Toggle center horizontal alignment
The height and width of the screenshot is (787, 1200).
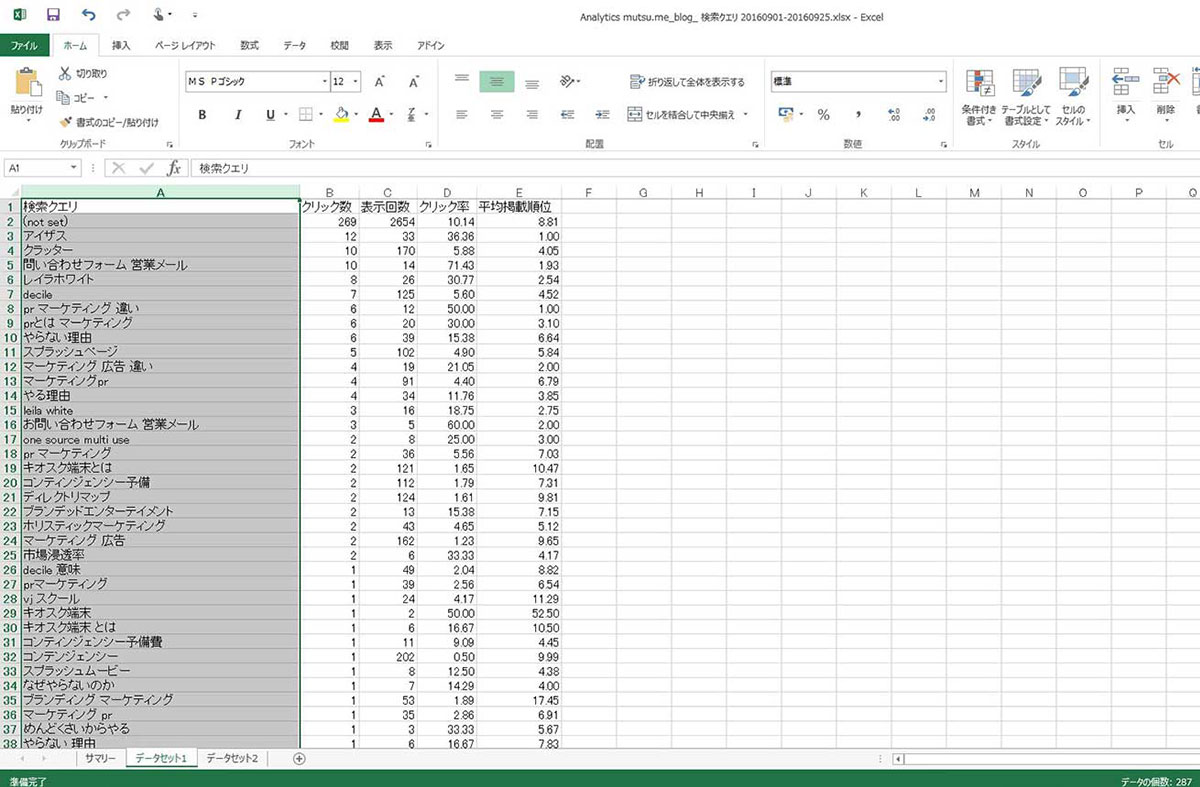(x=497, y=115)
